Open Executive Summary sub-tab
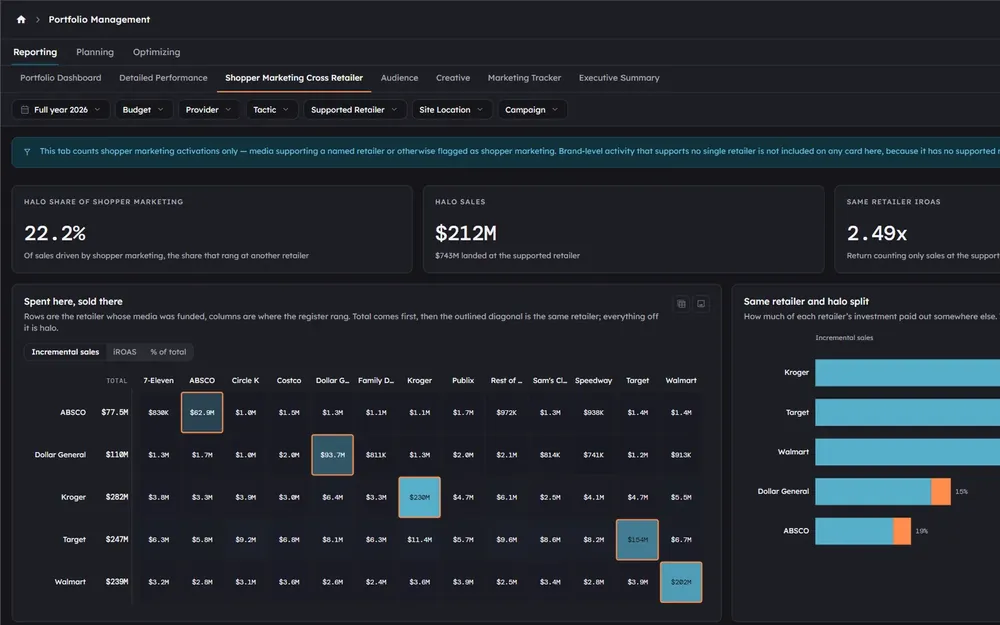1000x625 pixels. (x=619, y=78)
